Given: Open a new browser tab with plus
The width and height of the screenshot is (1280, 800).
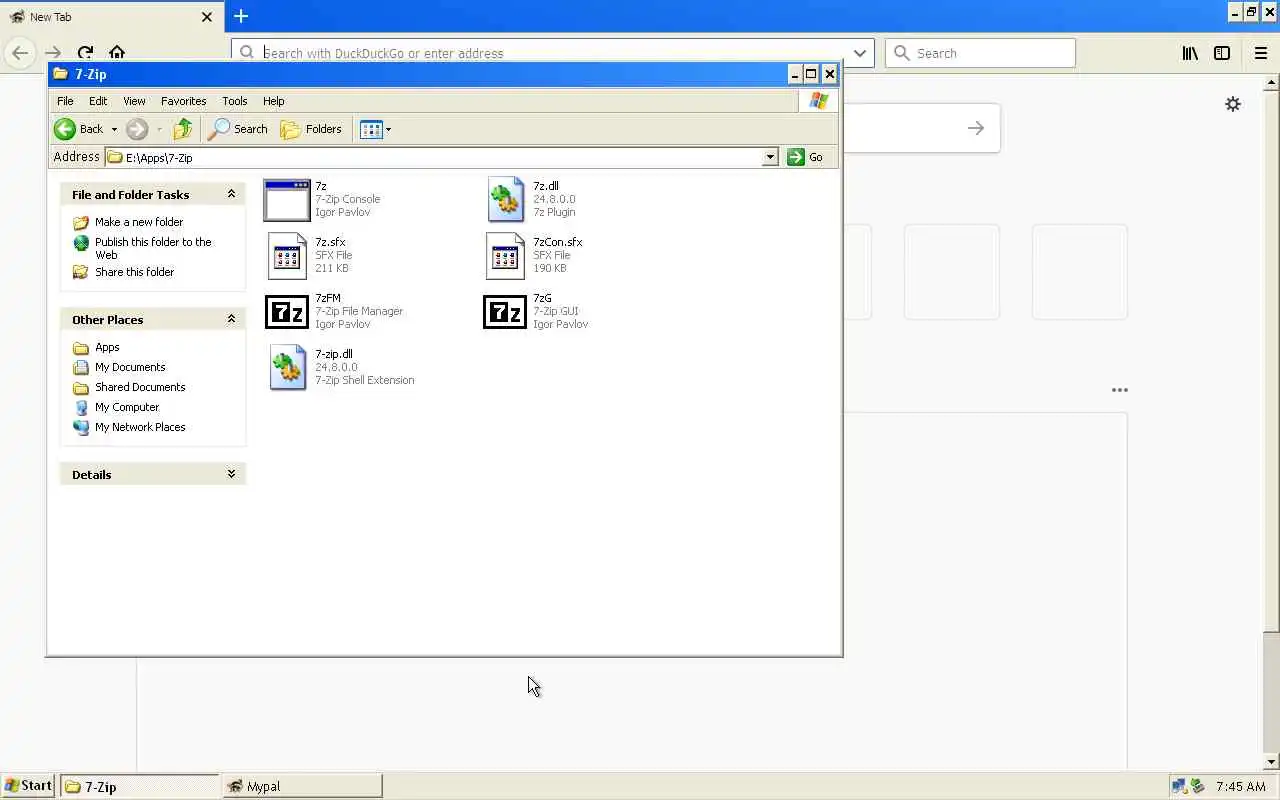Looking at the screenshot, I should 241,16.
